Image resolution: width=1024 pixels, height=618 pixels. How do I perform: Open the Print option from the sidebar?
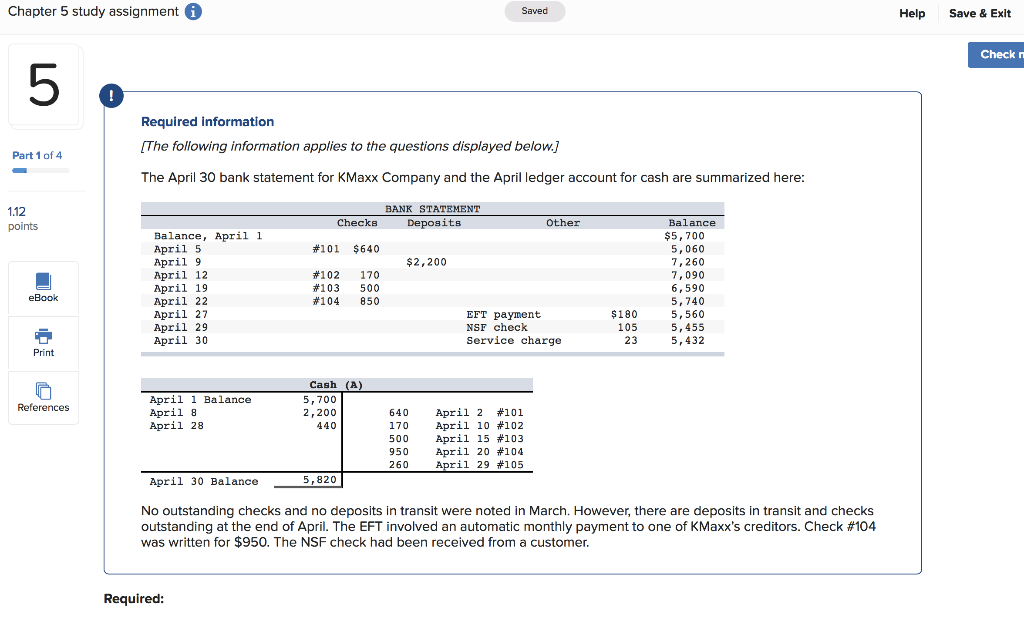42,343
